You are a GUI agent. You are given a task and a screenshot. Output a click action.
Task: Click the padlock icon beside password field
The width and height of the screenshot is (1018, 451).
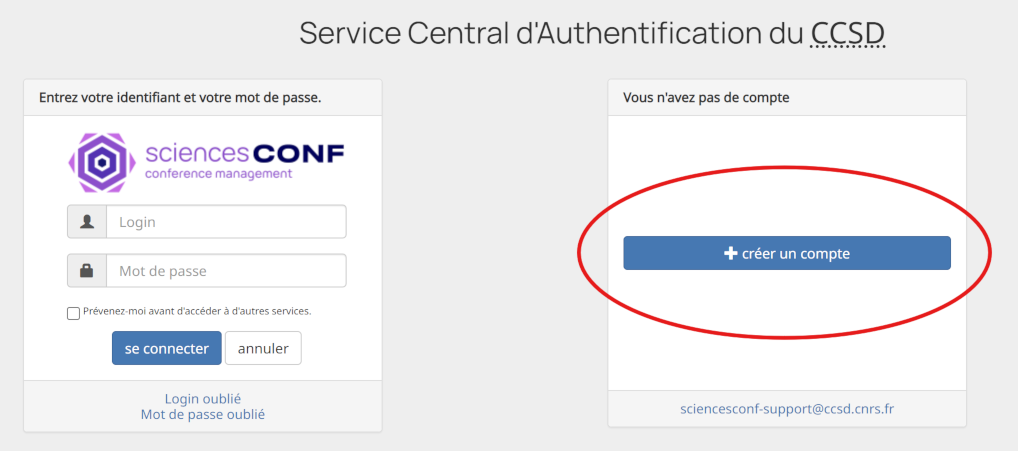coord(87,271)
